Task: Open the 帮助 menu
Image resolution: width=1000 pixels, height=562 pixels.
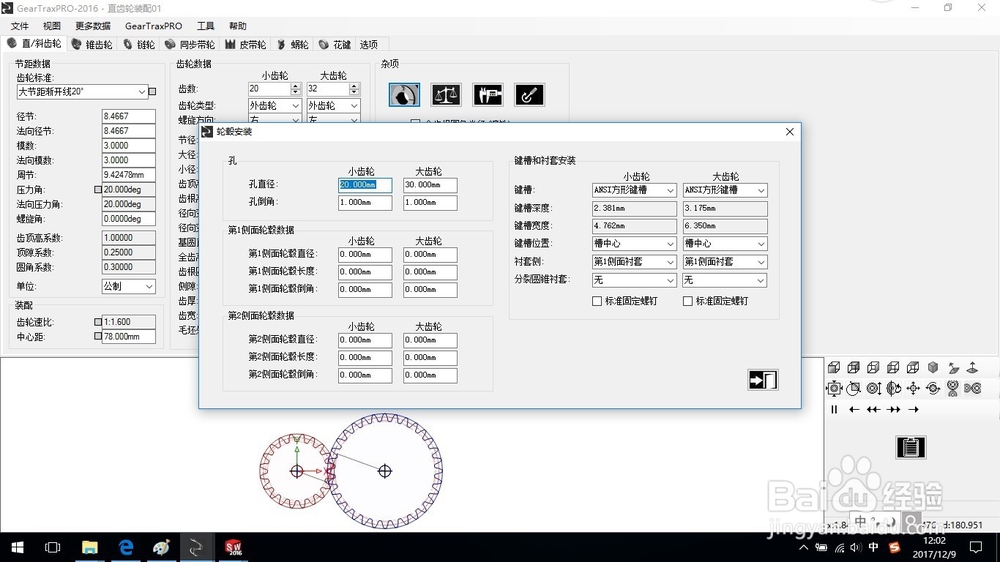Action: click(238, 26)
